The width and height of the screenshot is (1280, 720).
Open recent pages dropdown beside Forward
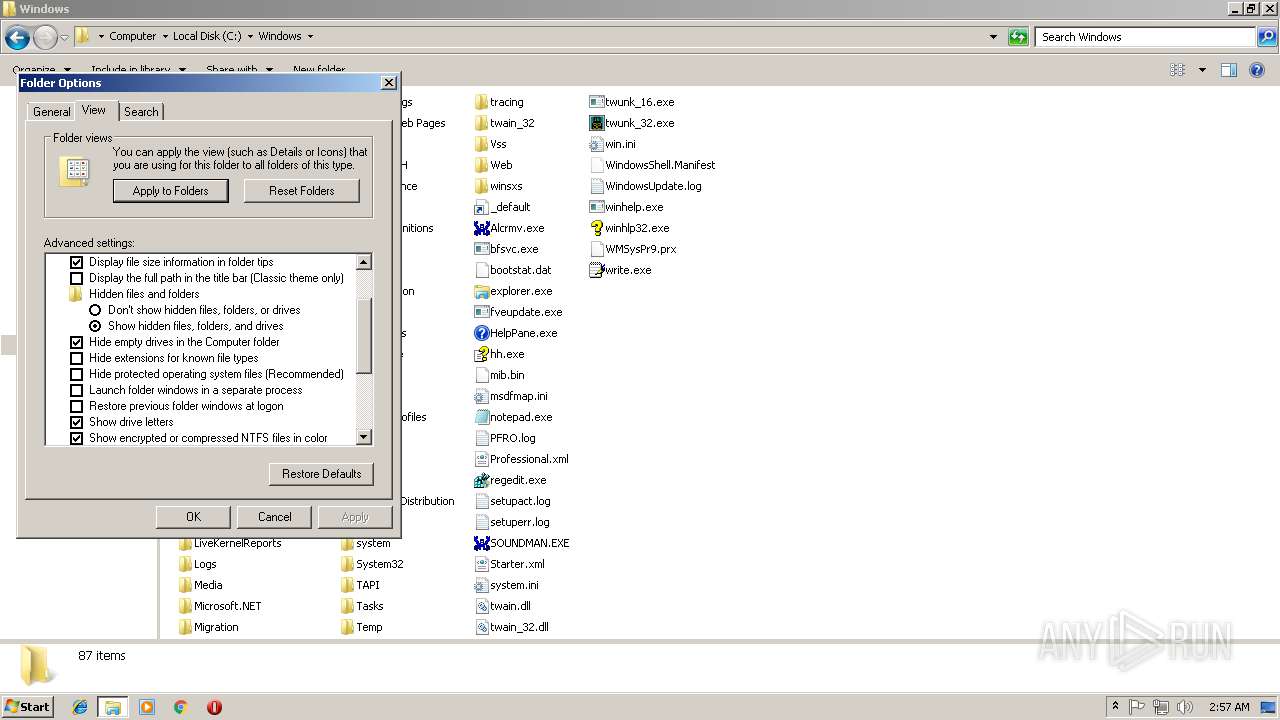pyautogui.click(x=65, y=38)
